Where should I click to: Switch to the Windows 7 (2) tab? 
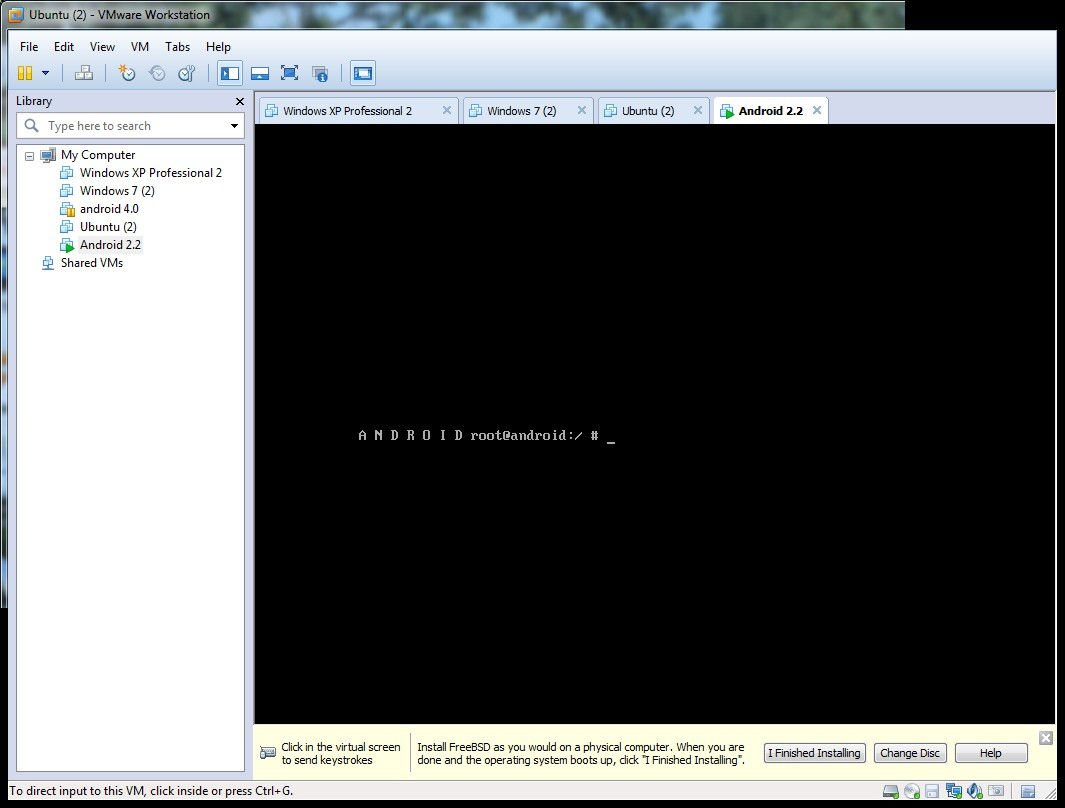click(521, 111)
